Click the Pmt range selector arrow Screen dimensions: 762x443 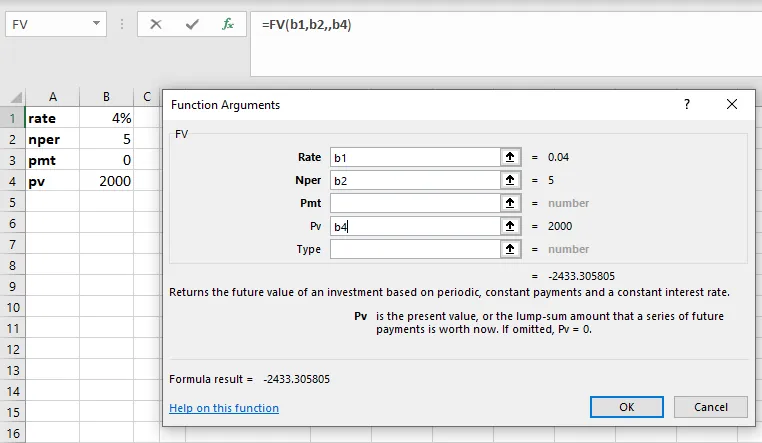click(x=510, y=203)
